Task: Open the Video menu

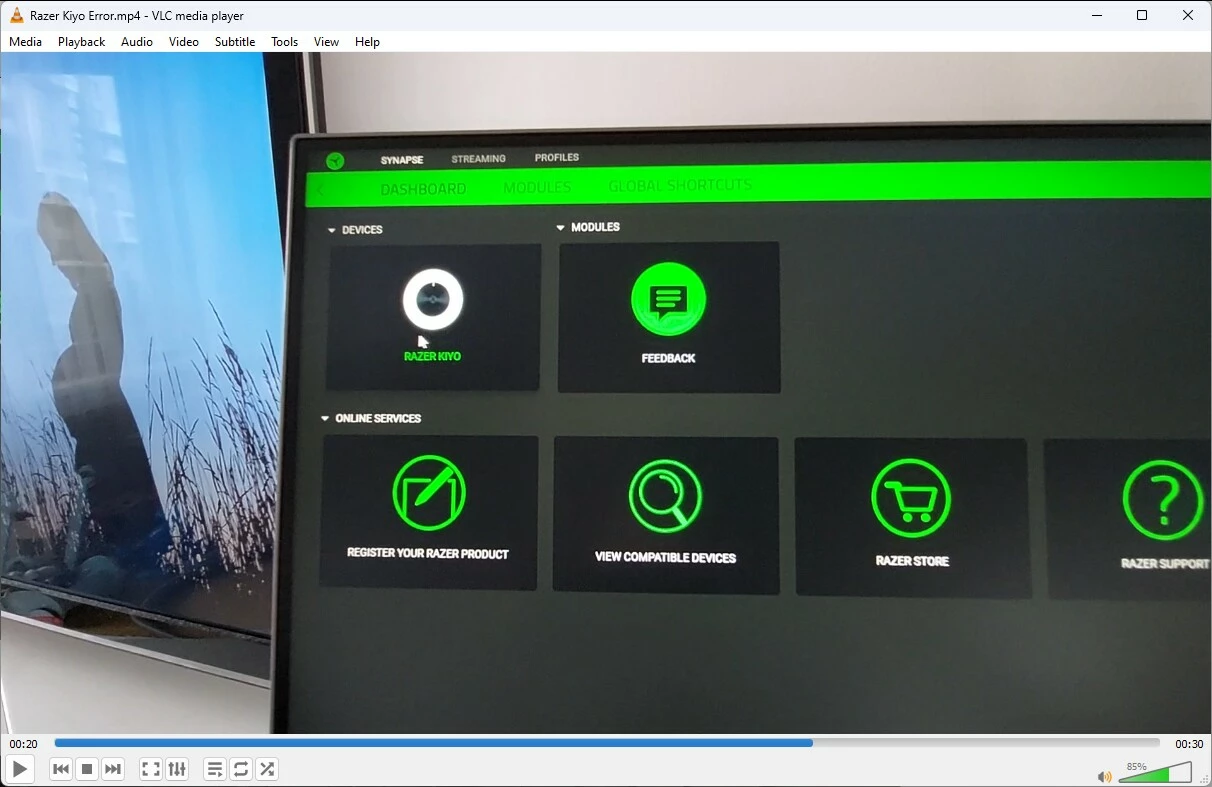Action: 184,42
